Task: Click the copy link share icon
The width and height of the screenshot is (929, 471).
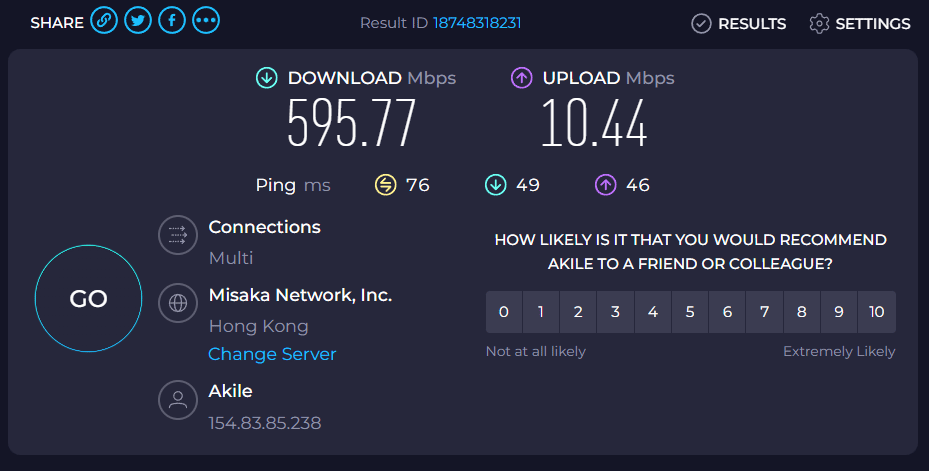Action: [x=104, y=21]
